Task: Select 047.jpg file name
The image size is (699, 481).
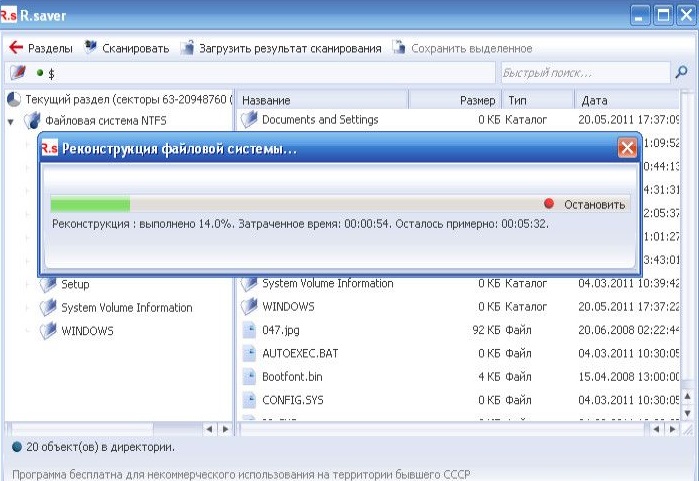Action: click(x=281, y=330)
